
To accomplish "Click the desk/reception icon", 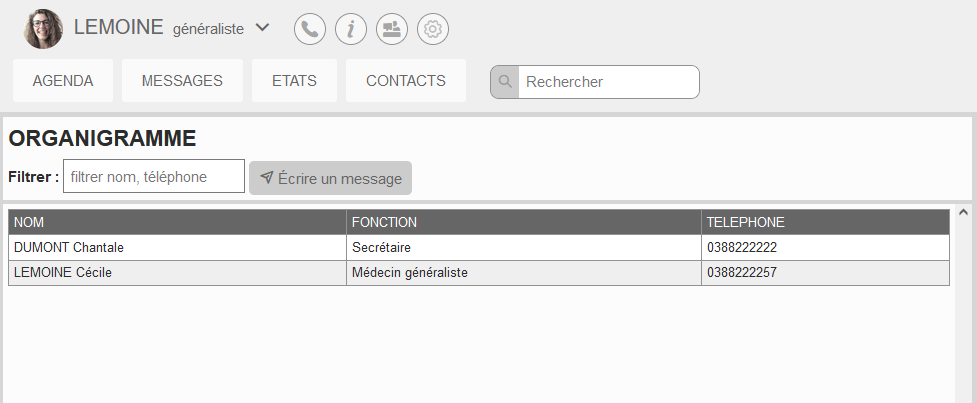I will point(392,29).
